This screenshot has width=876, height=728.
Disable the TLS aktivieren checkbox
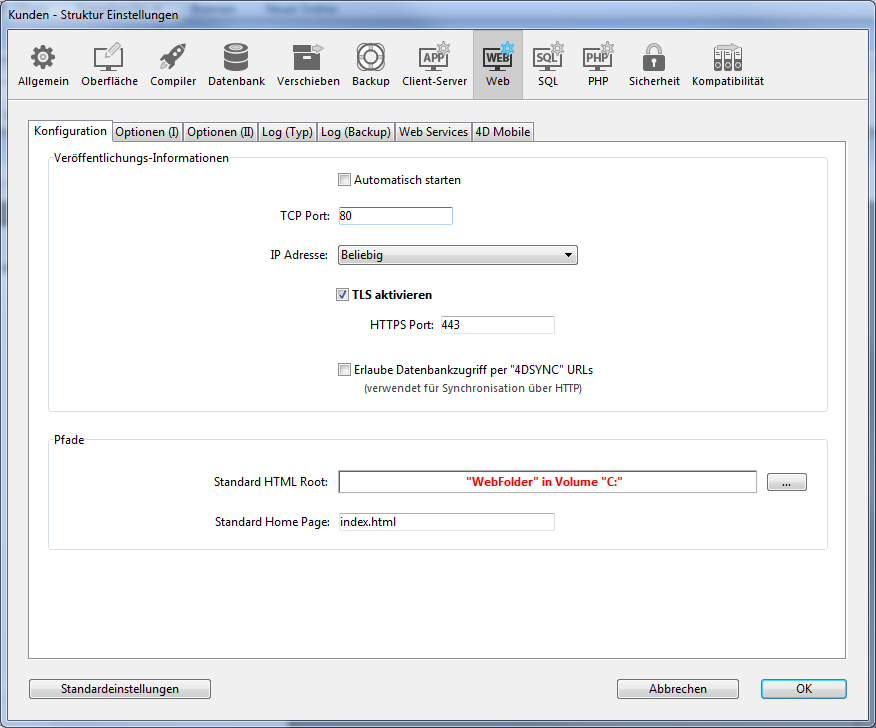(343, 295)
